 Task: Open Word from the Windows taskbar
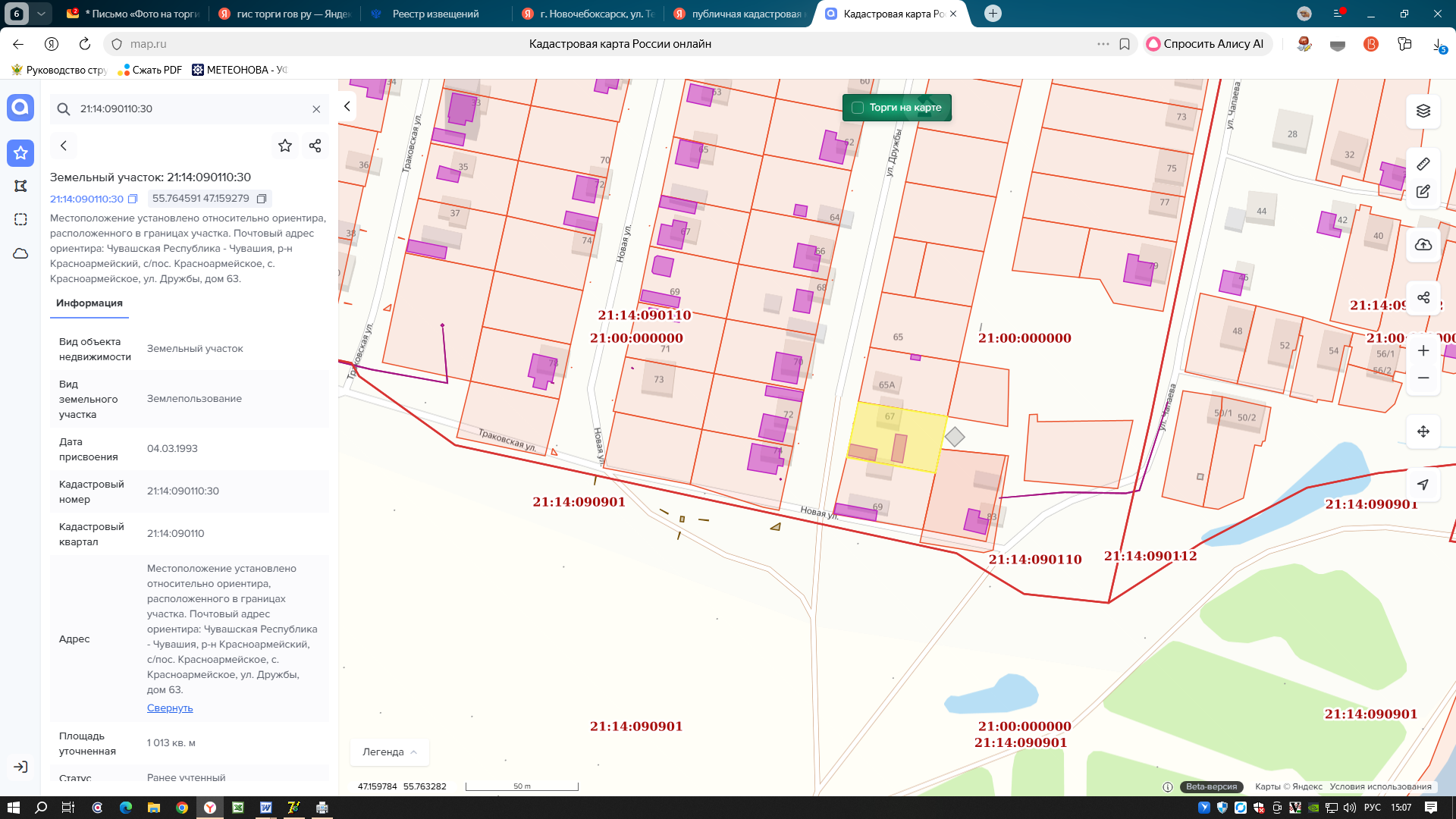tap(266, 808)
